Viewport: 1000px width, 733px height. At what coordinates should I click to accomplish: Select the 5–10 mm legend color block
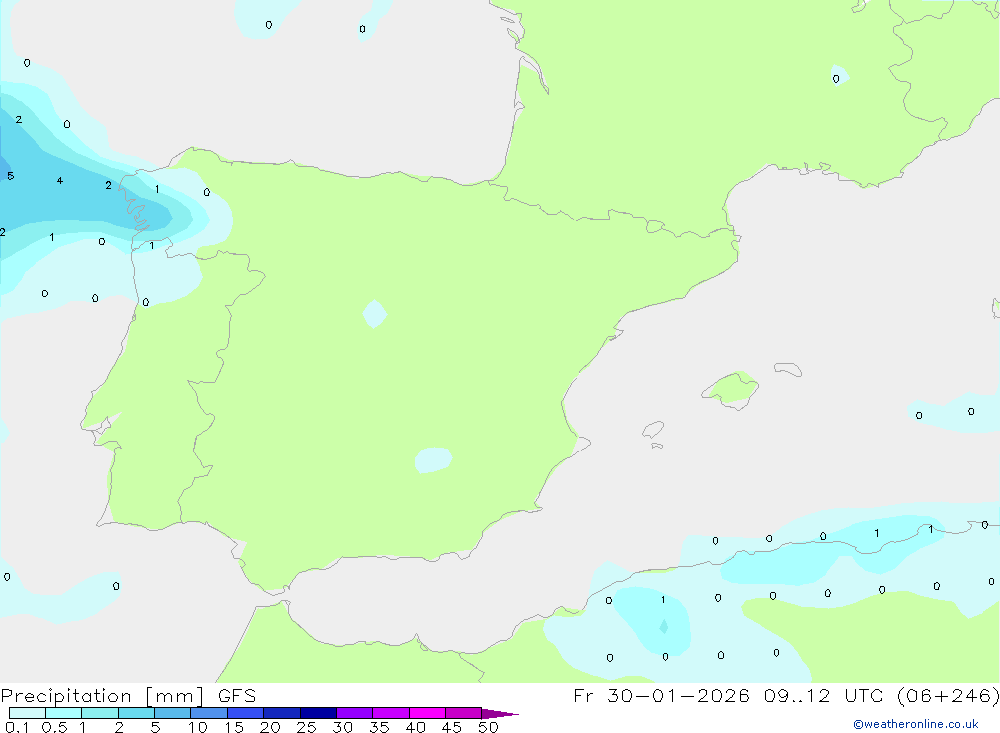point(172,713)
